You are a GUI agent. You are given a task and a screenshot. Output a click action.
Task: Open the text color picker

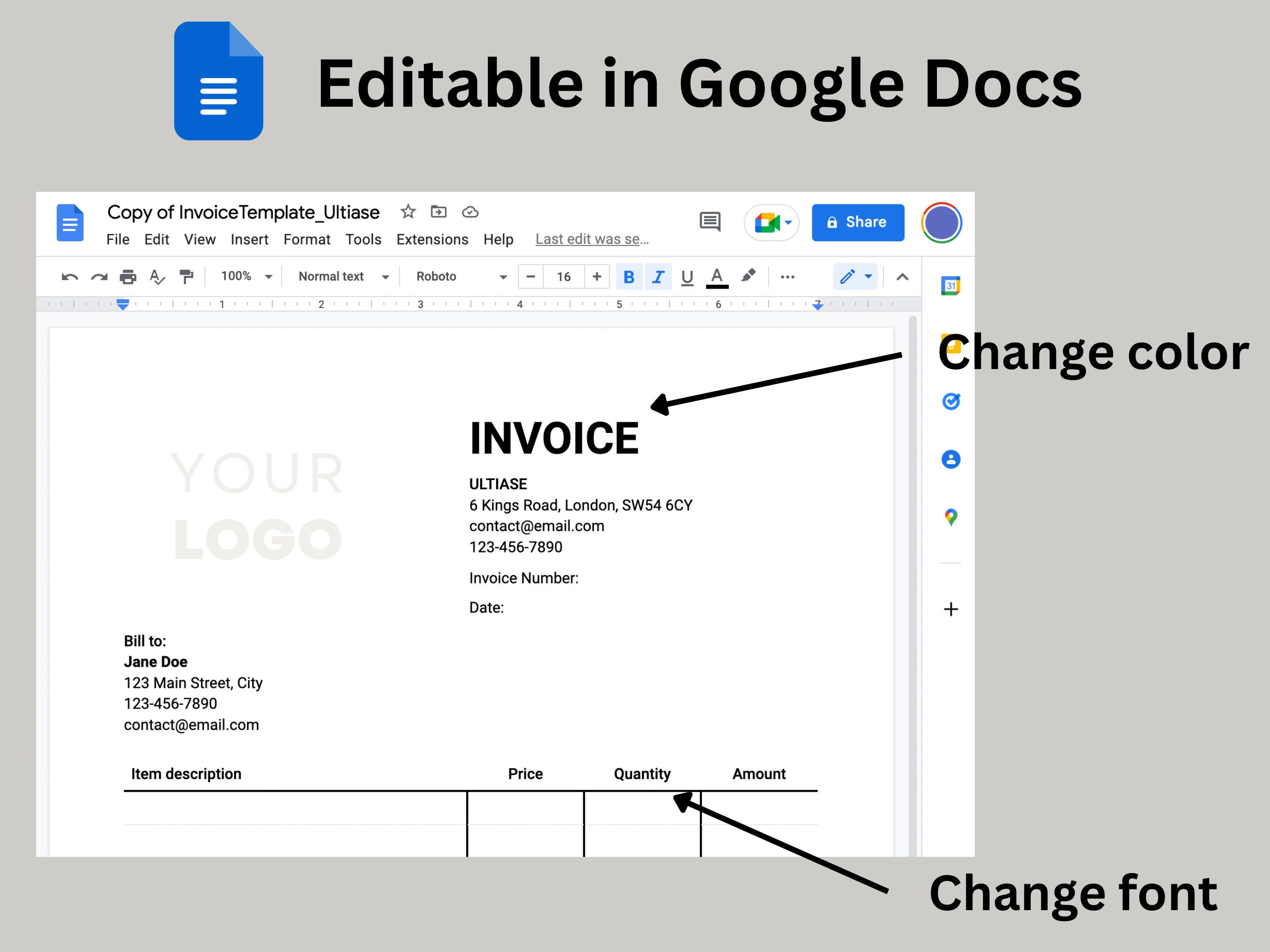[717, 278]
